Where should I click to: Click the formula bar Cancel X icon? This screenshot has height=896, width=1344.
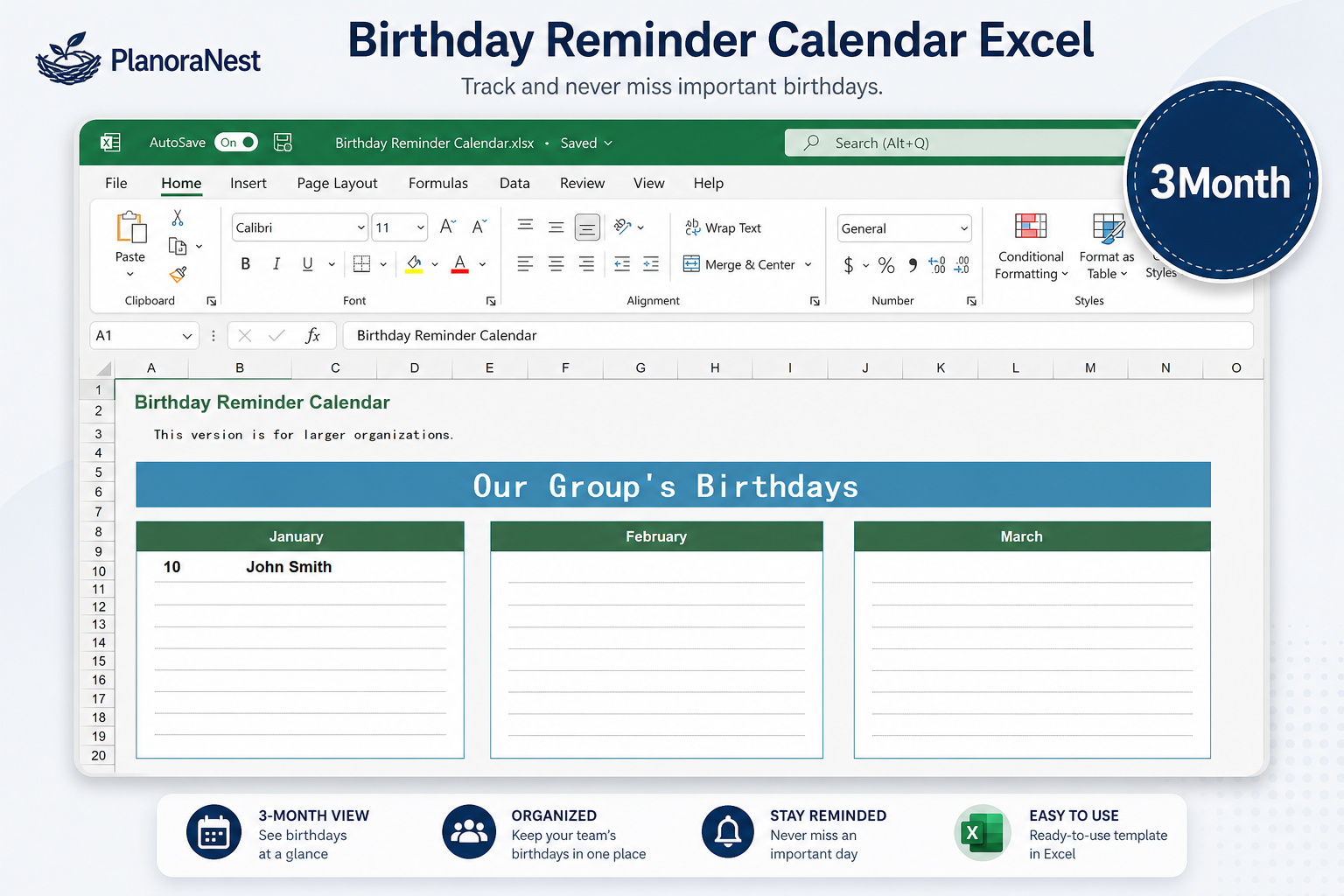click(x=245, y=335)
